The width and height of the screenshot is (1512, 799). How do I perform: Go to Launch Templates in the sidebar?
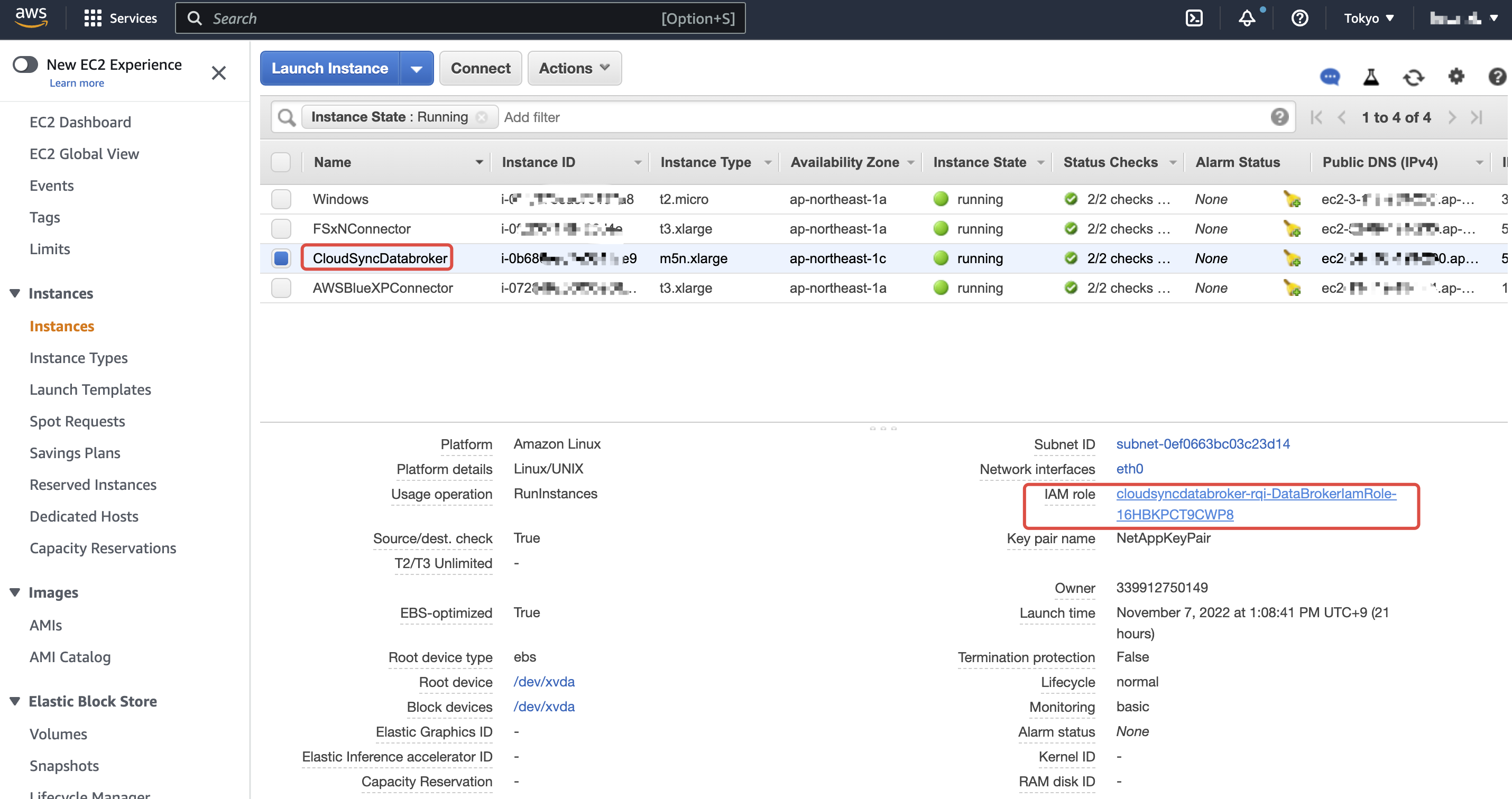coord(90,389)
